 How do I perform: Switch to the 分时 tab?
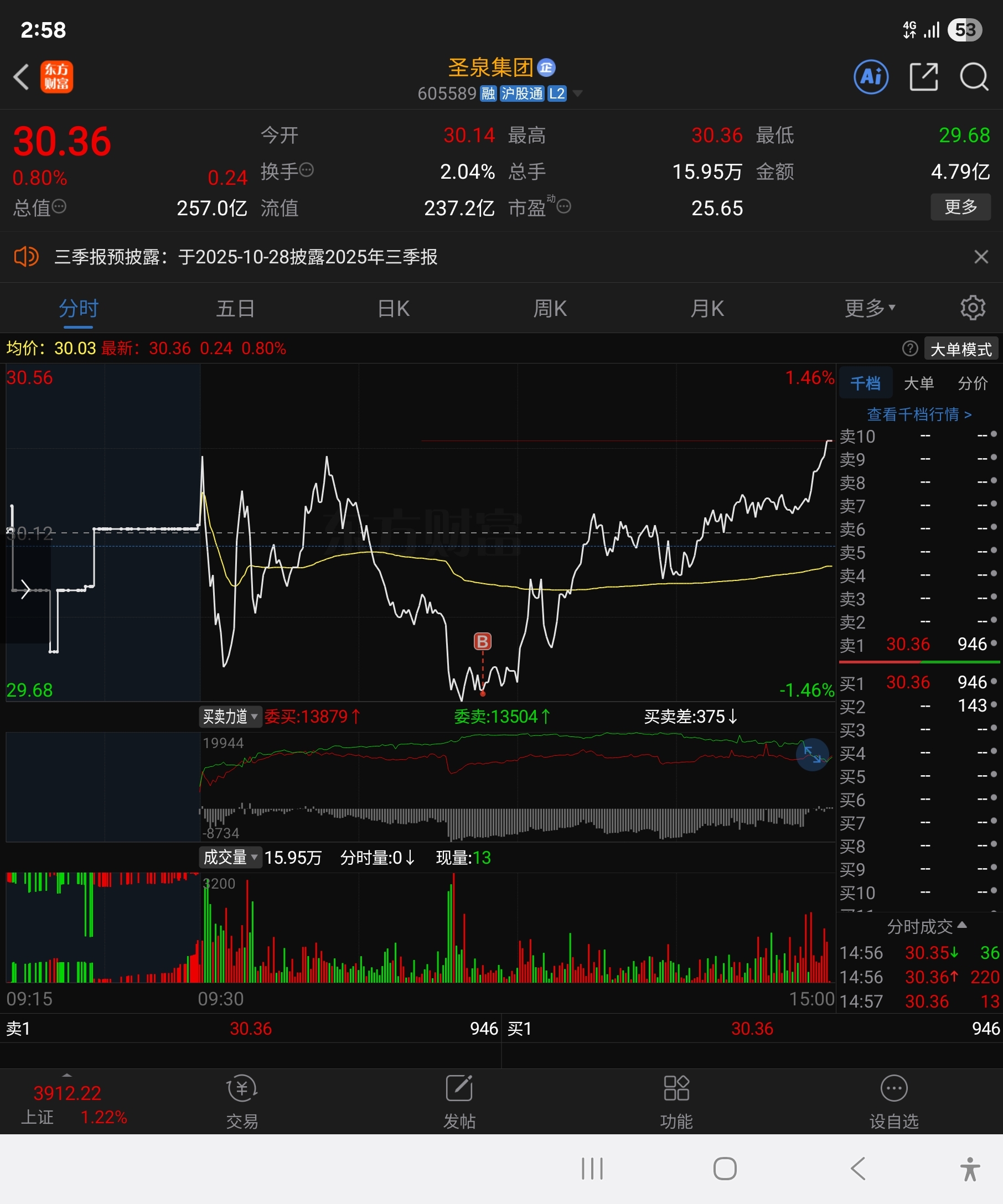79,308
